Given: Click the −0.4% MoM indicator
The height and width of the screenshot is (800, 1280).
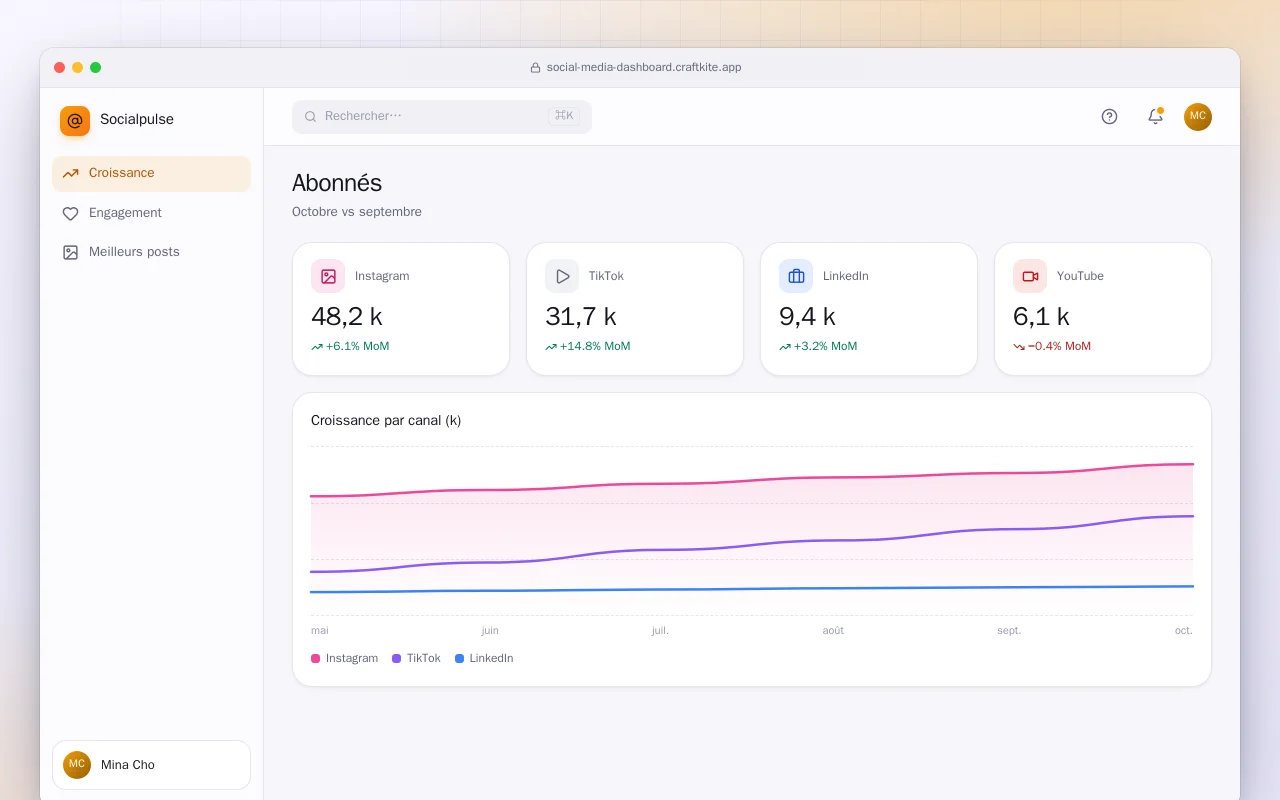Looking at the screenshot, I should [x=1052, y=346].
